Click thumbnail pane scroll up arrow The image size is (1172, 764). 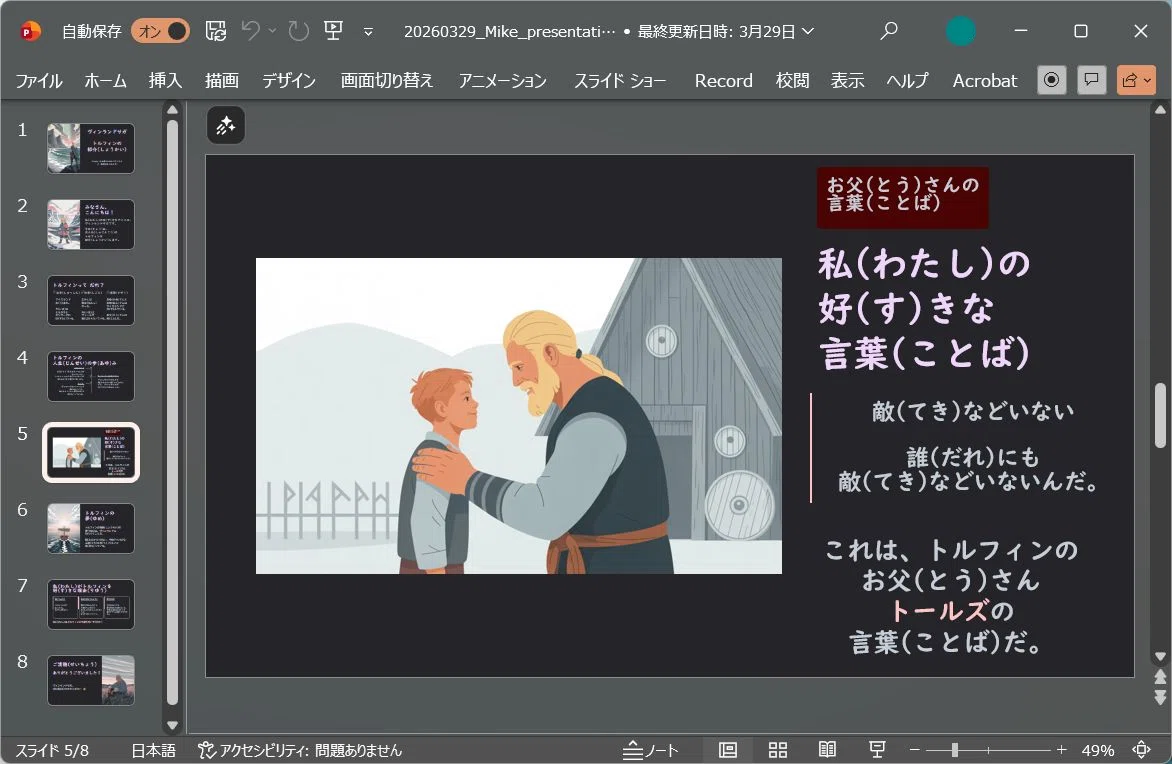coord(173,110)
